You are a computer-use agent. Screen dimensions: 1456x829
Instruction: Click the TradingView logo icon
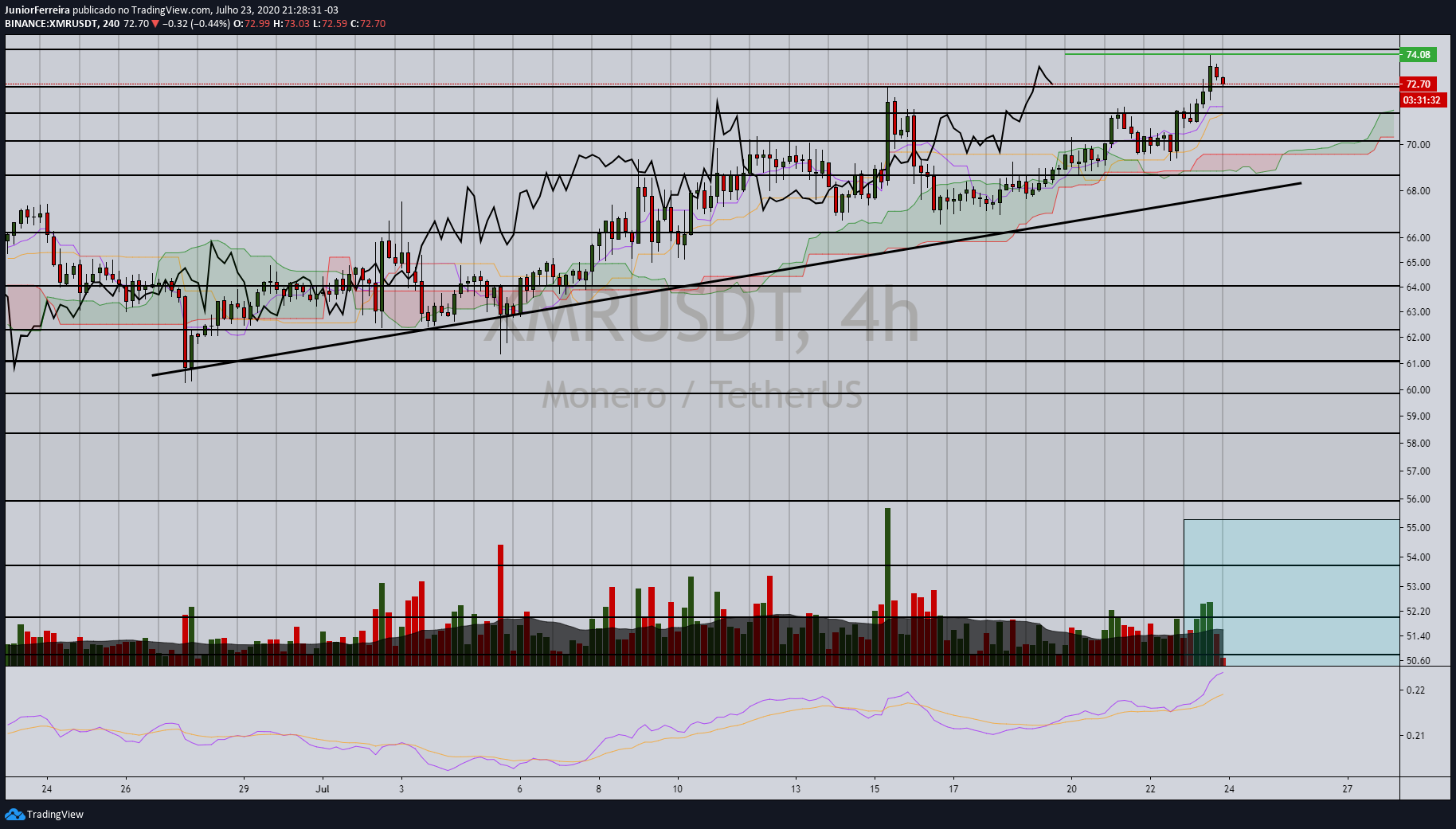(x=14, y=814)
